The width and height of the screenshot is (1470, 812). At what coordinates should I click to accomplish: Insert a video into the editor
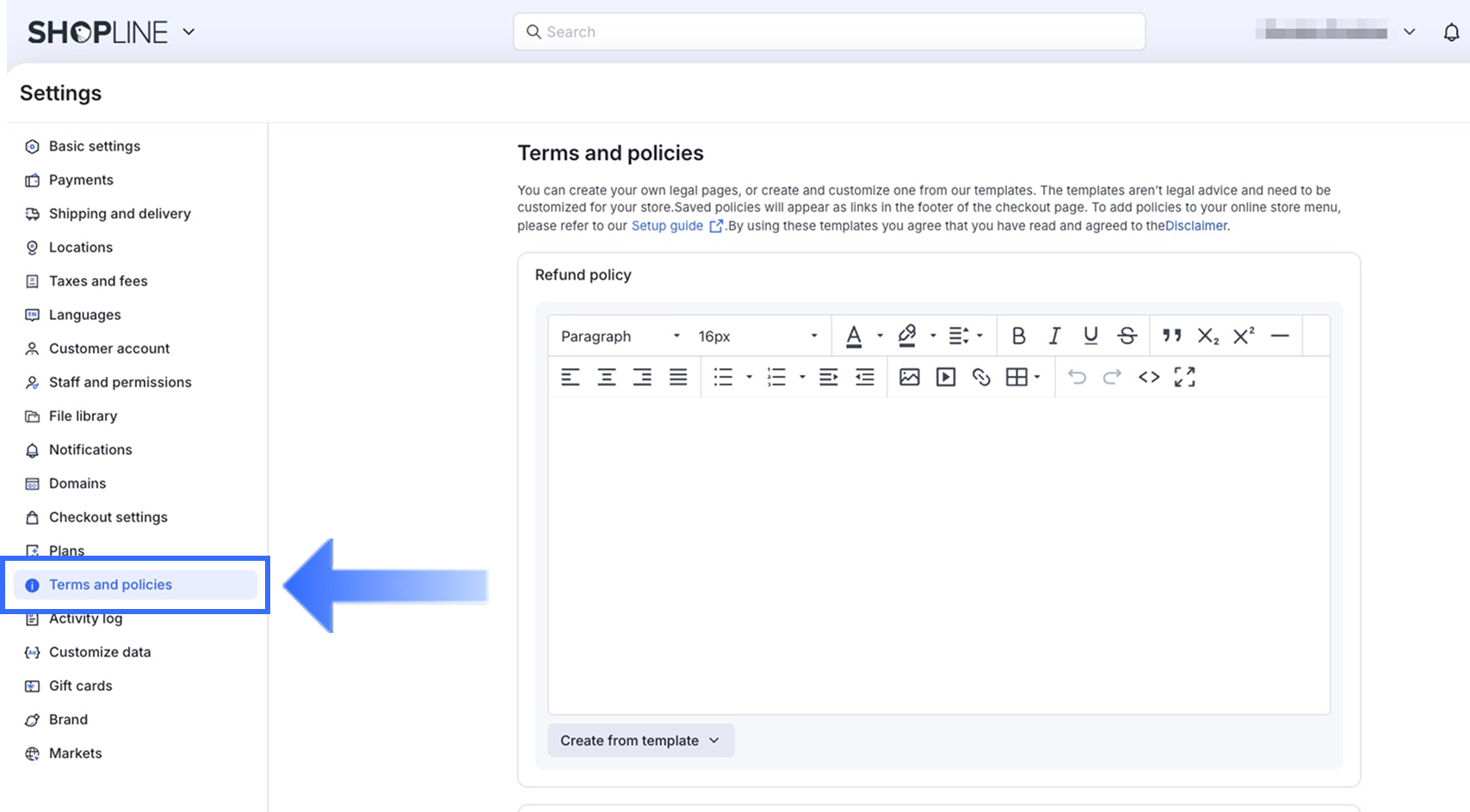click(x=946, y=377)
